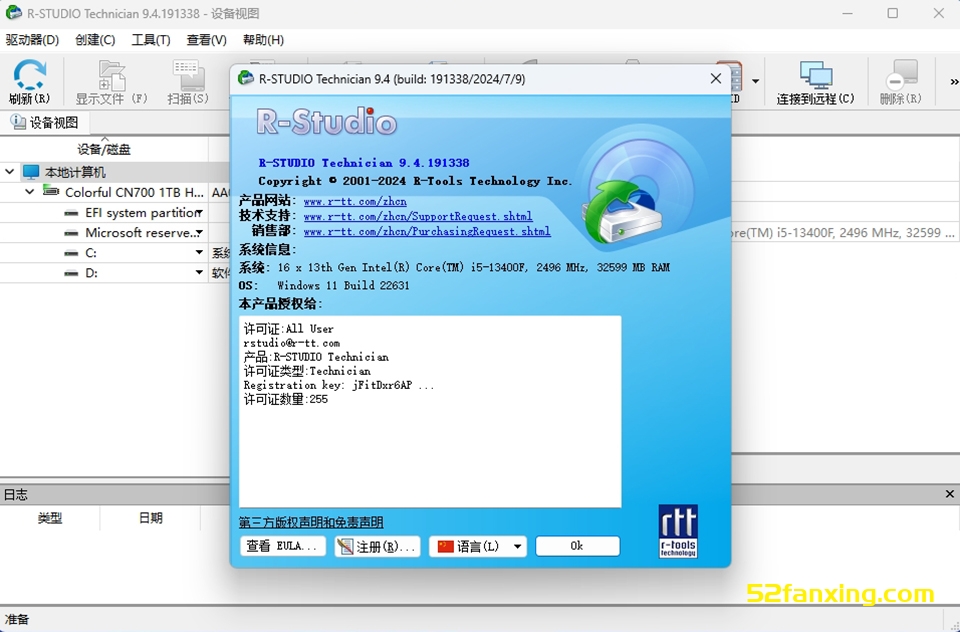Click the EFI system partition disk icon
Viewport: 960px width, 632px height.
72,213
